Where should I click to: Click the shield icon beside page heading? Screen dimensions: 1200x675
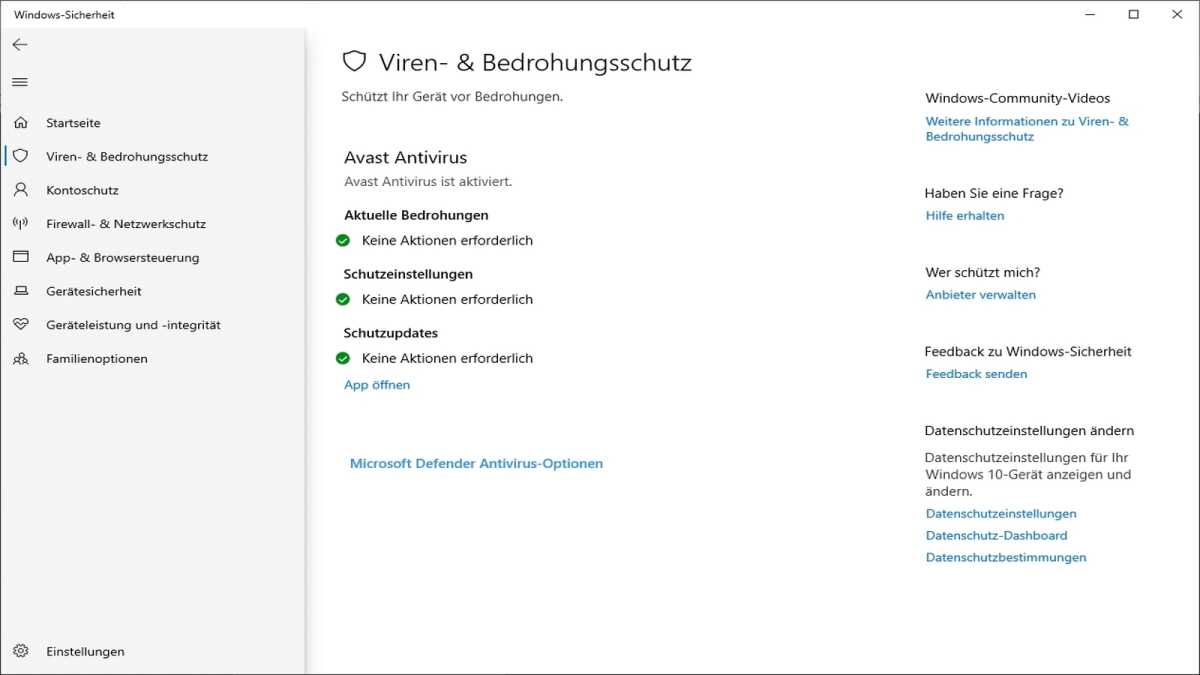355,62
